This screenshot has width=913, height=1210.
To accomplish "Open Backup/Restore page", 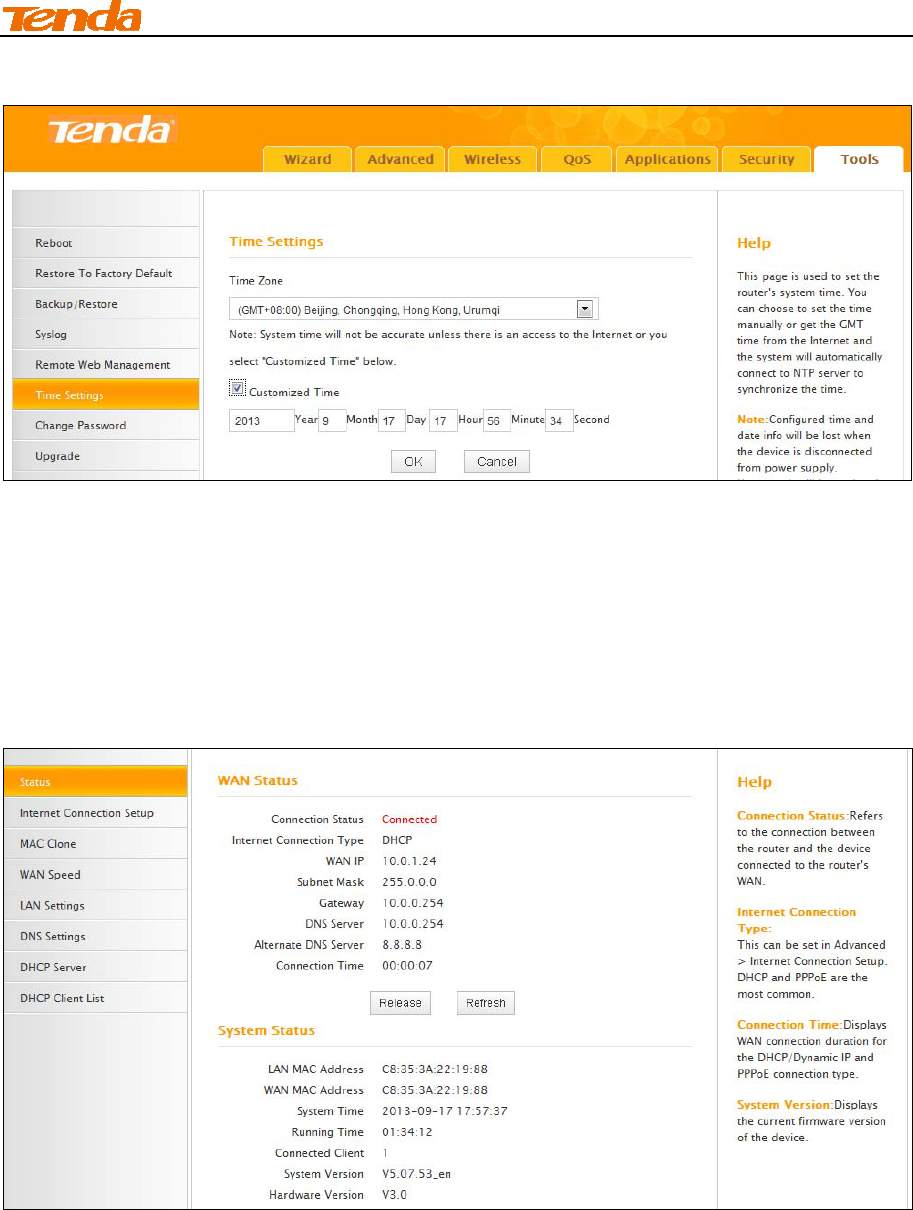I will 106,304.
